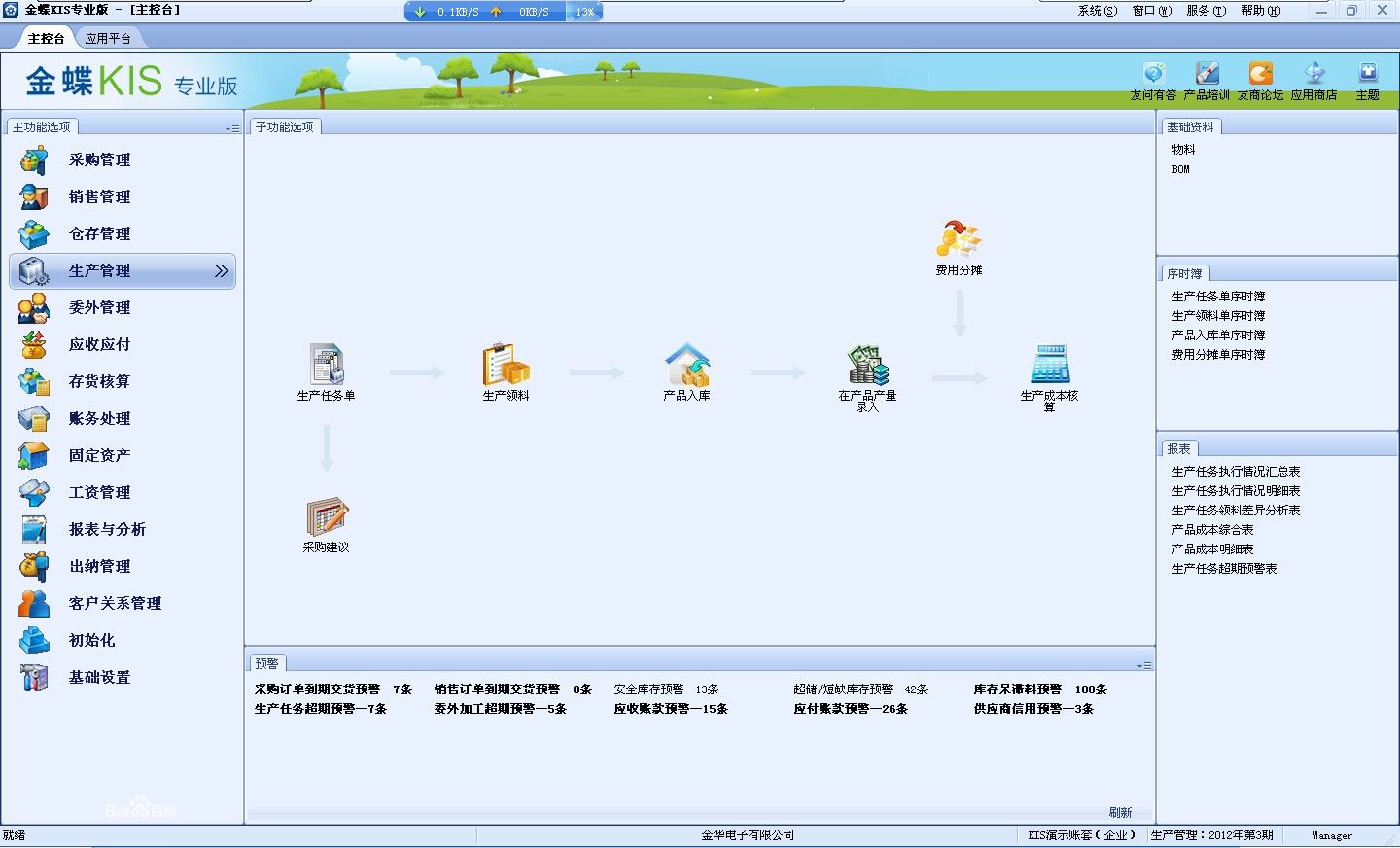This screenshot has width=1400, height=848.
Task: Open 产品培训 toolbar icon
Action: pyautogui.click(x=1207, y=74)
